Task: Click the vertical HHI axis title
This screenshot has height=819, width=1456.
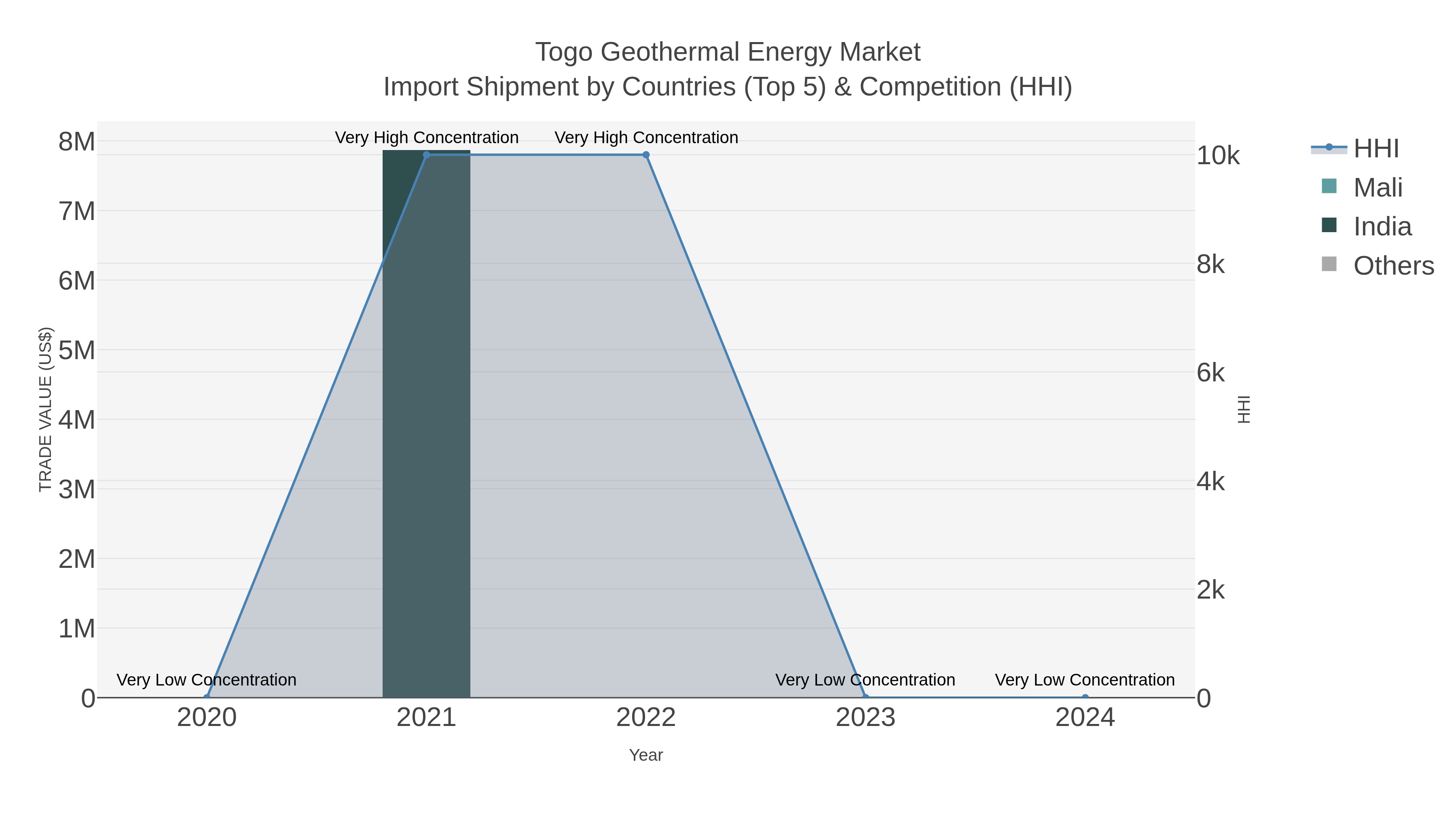Action: tap(1244, 409)
